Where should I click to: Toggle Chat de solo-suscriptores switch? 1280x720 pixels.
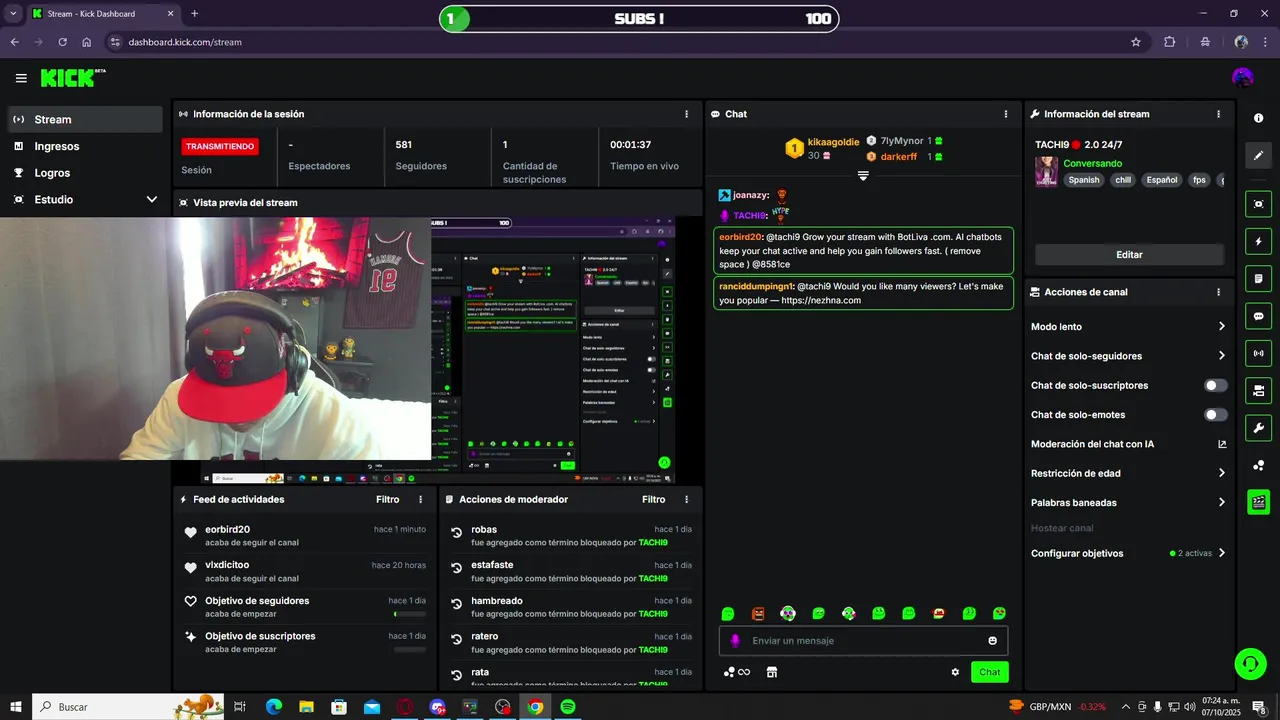[x=1216, y=385]
